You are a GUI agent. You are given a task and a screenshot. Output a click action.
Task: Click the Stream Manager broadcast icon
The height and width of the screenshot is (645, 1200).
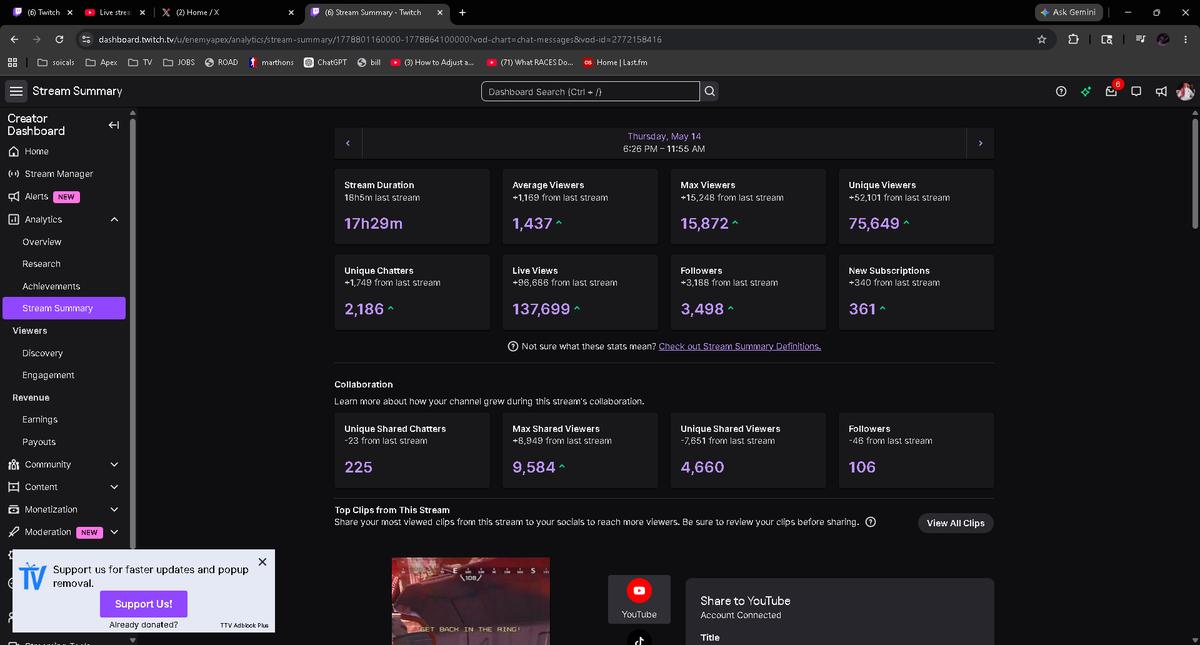[14, 174]
